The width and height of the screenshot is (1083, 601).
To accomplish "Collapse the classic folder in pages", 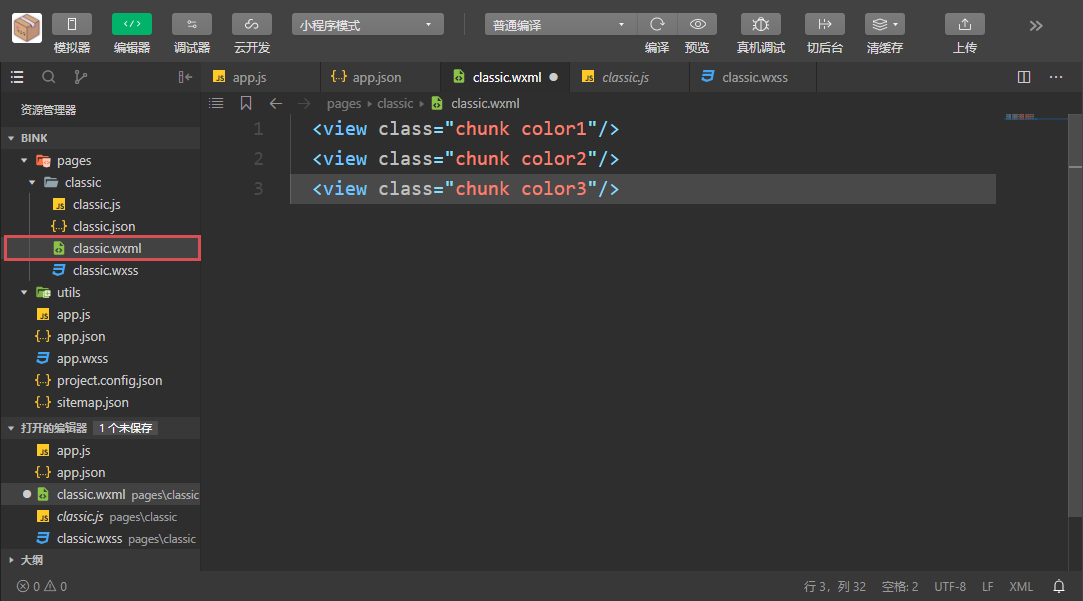I will tap(32, 182).
